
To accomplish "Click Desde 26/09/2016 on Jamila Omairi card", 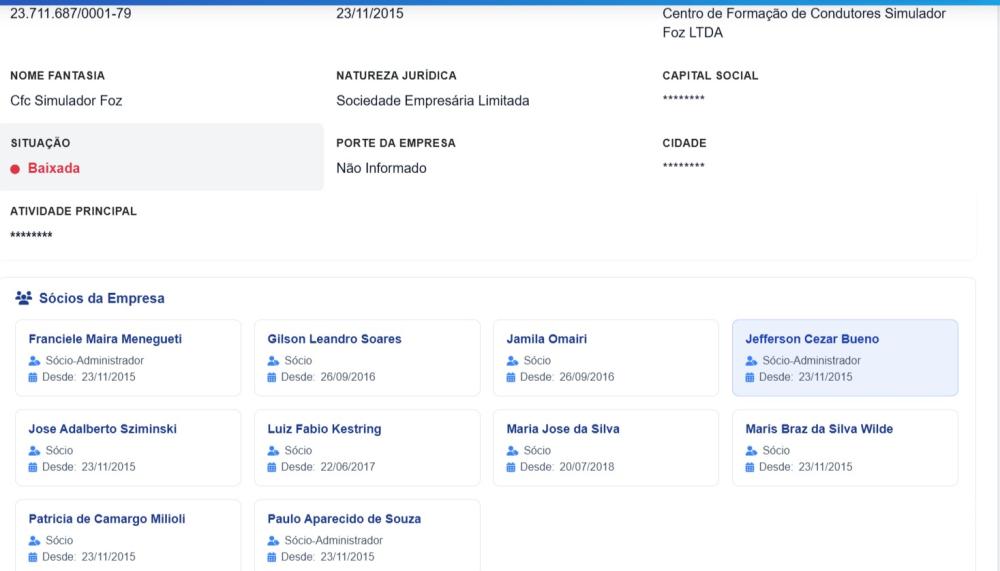I will tap(567, 377).
